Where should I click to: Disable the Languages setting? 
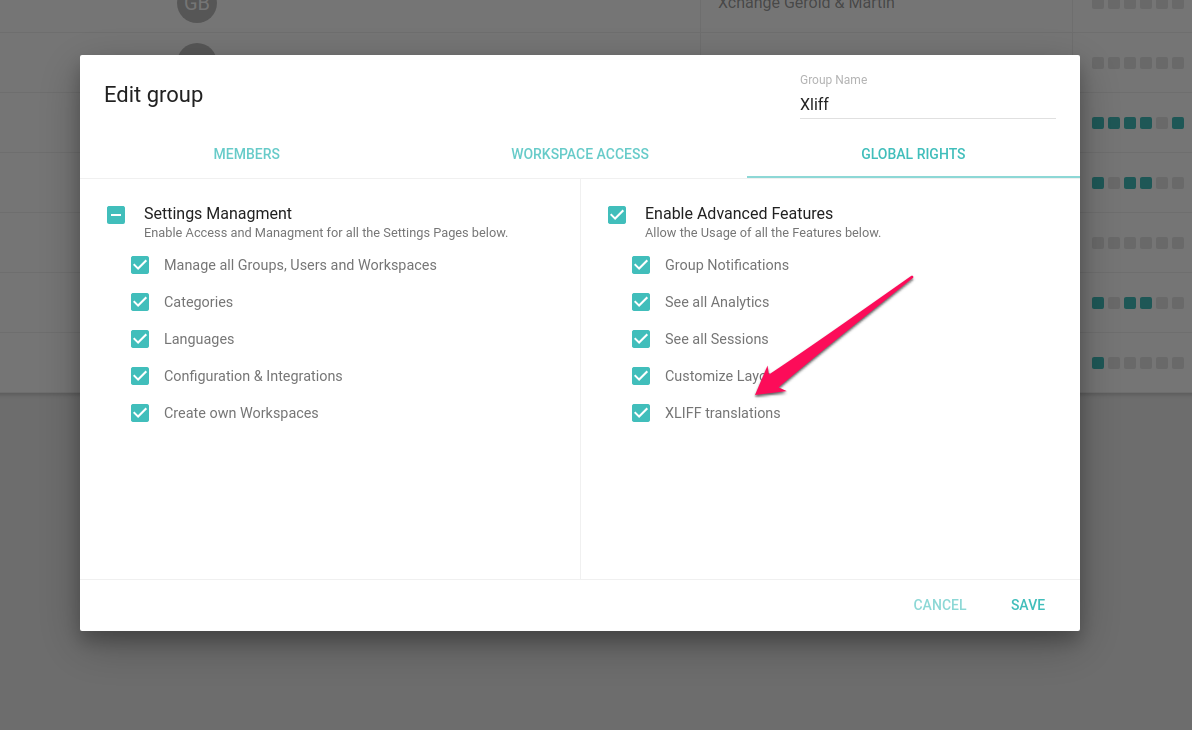coord(140,339)
